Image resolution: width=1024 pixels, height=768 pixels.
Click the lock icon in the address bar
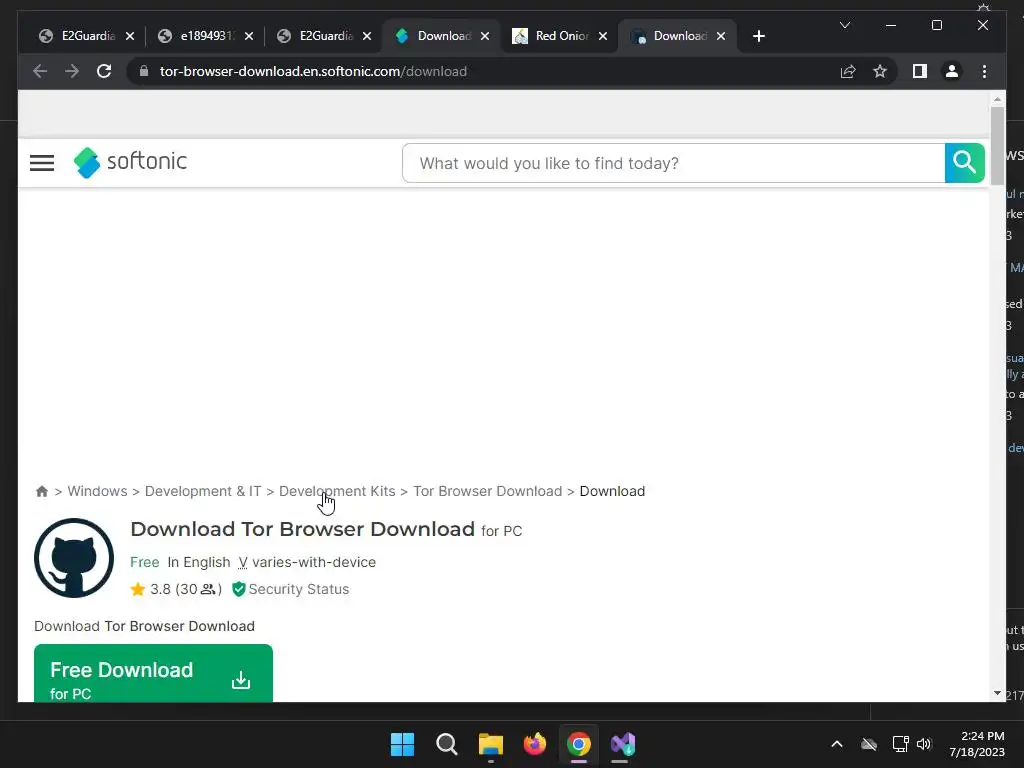click(x=144, y=71)
